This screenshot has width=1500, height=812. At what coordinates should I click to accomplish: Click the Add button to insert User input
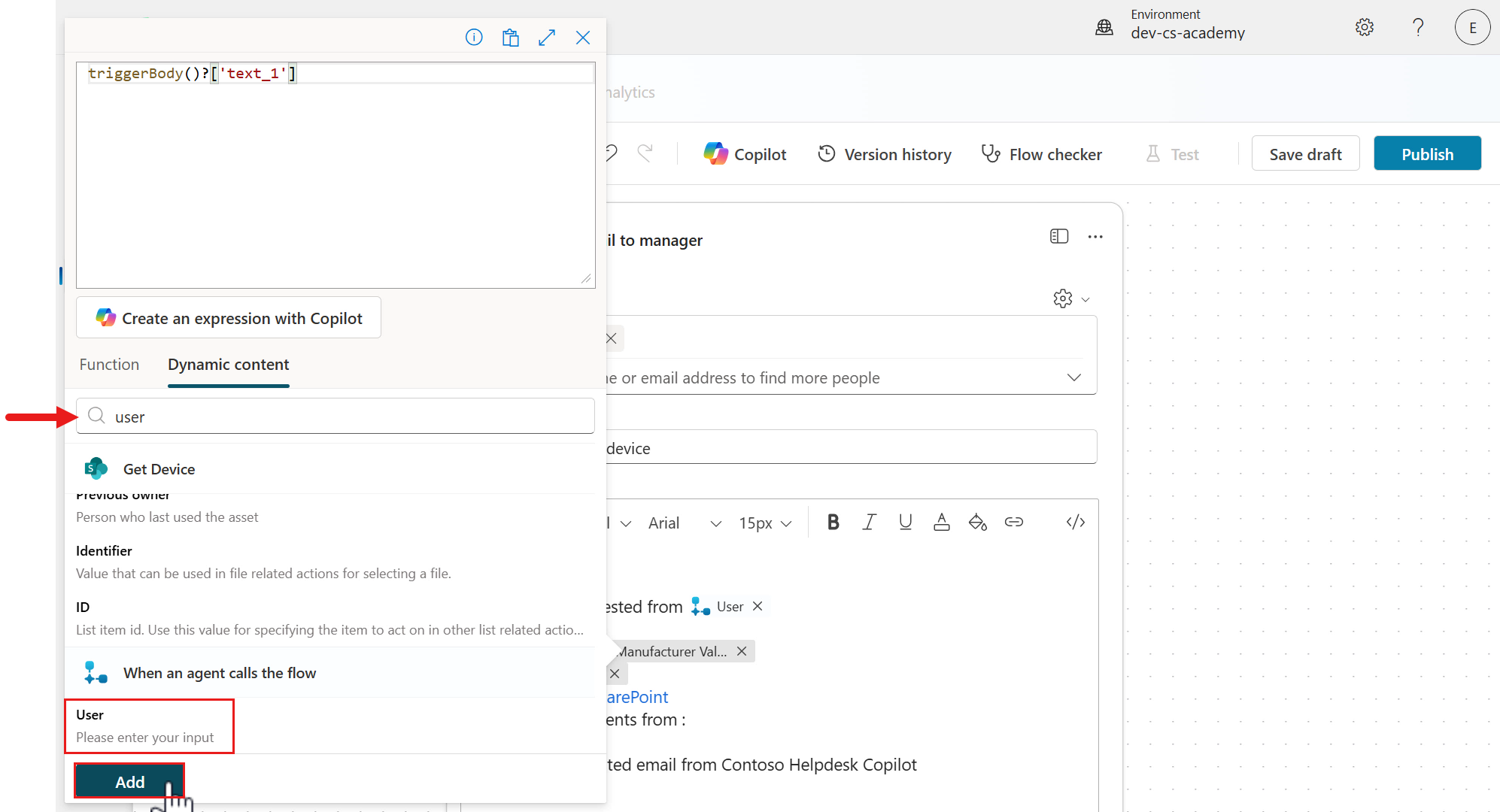129,782
